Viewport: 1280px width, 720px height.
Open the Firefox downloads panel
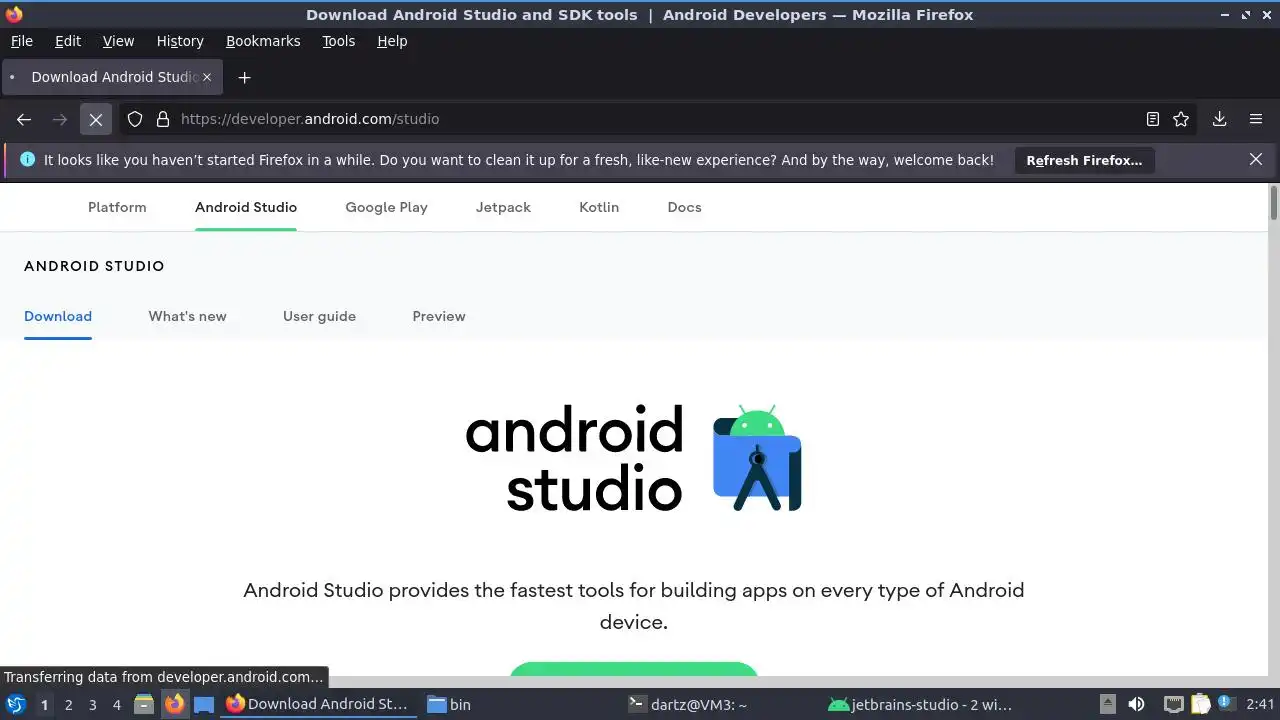[1220, 119]
